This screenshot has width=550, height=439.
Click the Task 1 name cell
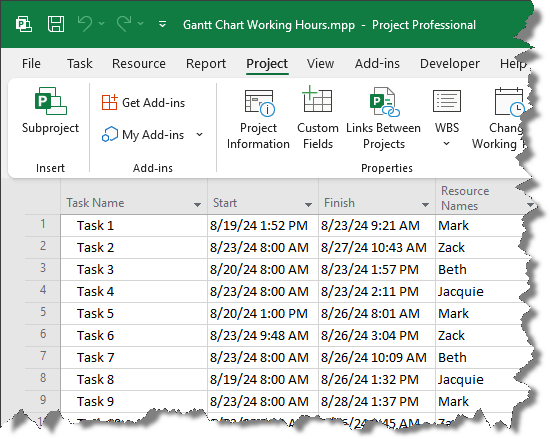(134, 225)
